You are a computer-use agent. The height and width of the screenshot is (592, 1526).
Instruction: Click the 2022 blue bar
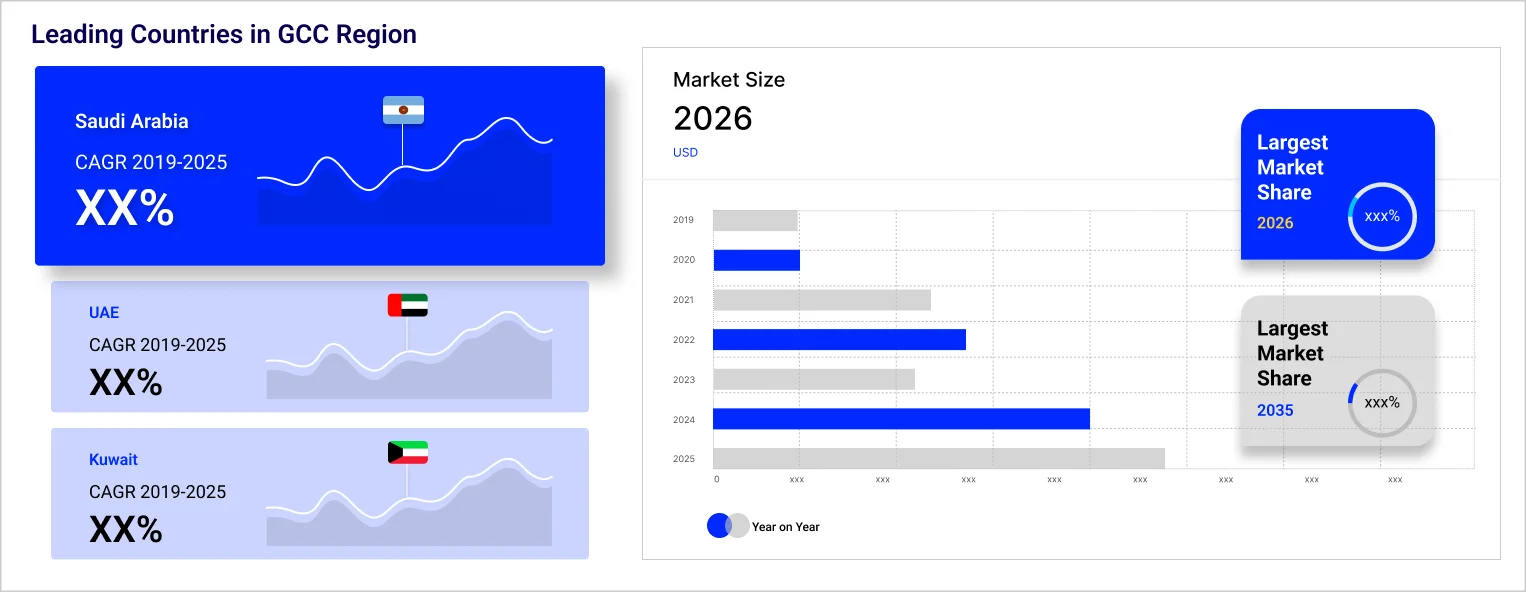[839, 340]
